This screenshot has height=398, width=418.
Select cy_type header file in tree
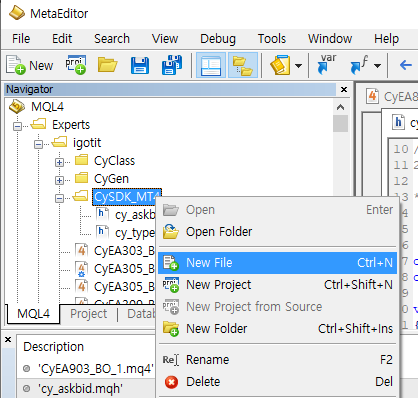pyautogui.click(x=135, y=233)
